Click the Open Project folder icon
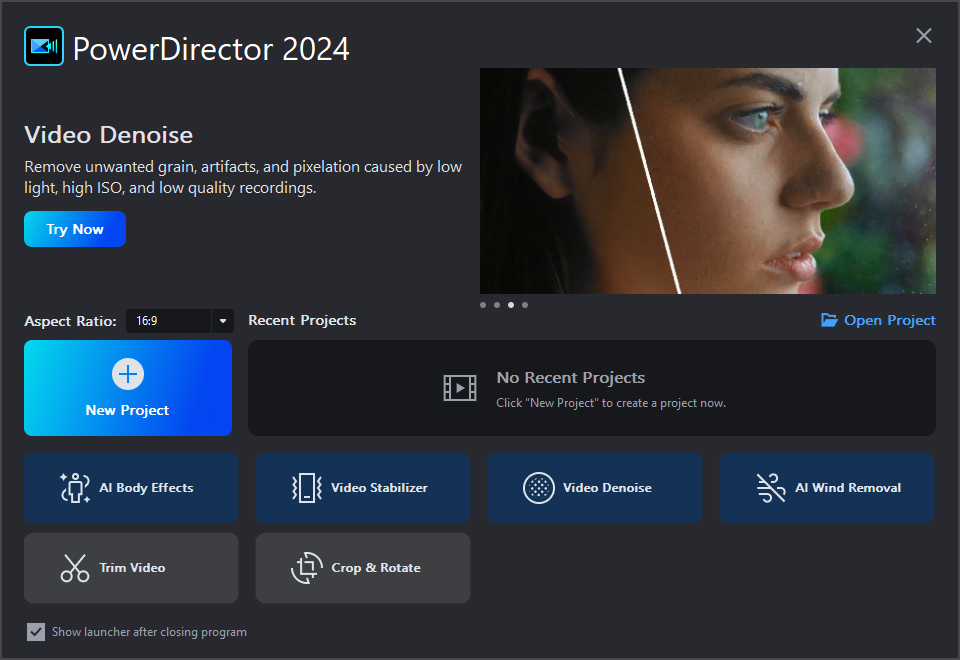Screen dimensions: 960x660 tap(829, 320)
